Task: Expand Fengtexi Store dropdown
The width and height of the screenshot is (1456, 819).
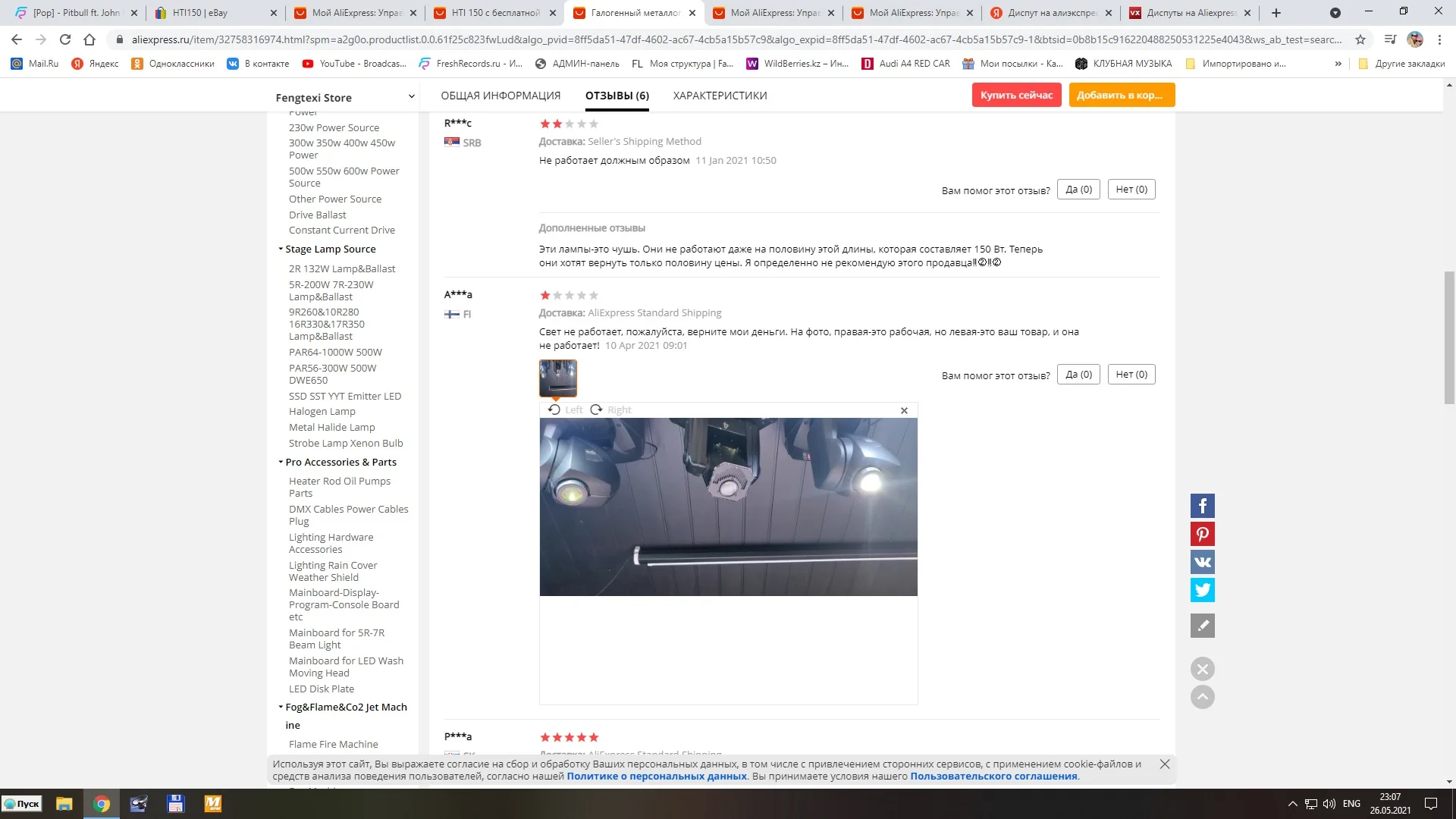Action: 411,96
